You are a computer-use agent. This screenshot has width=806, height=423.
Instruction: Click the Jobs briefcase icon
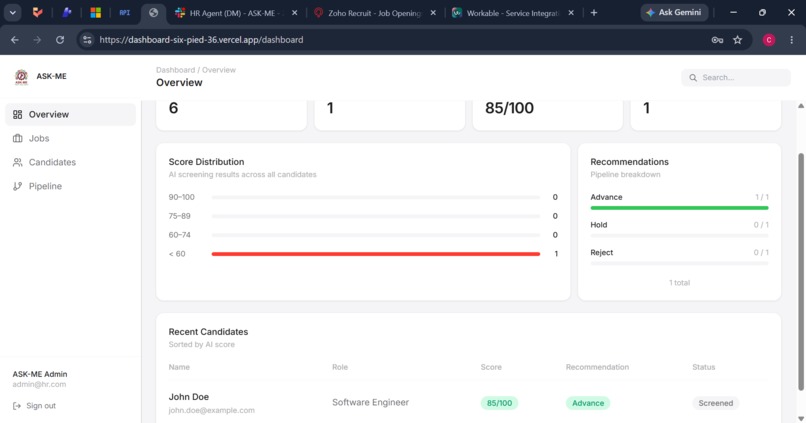(17, 138)
